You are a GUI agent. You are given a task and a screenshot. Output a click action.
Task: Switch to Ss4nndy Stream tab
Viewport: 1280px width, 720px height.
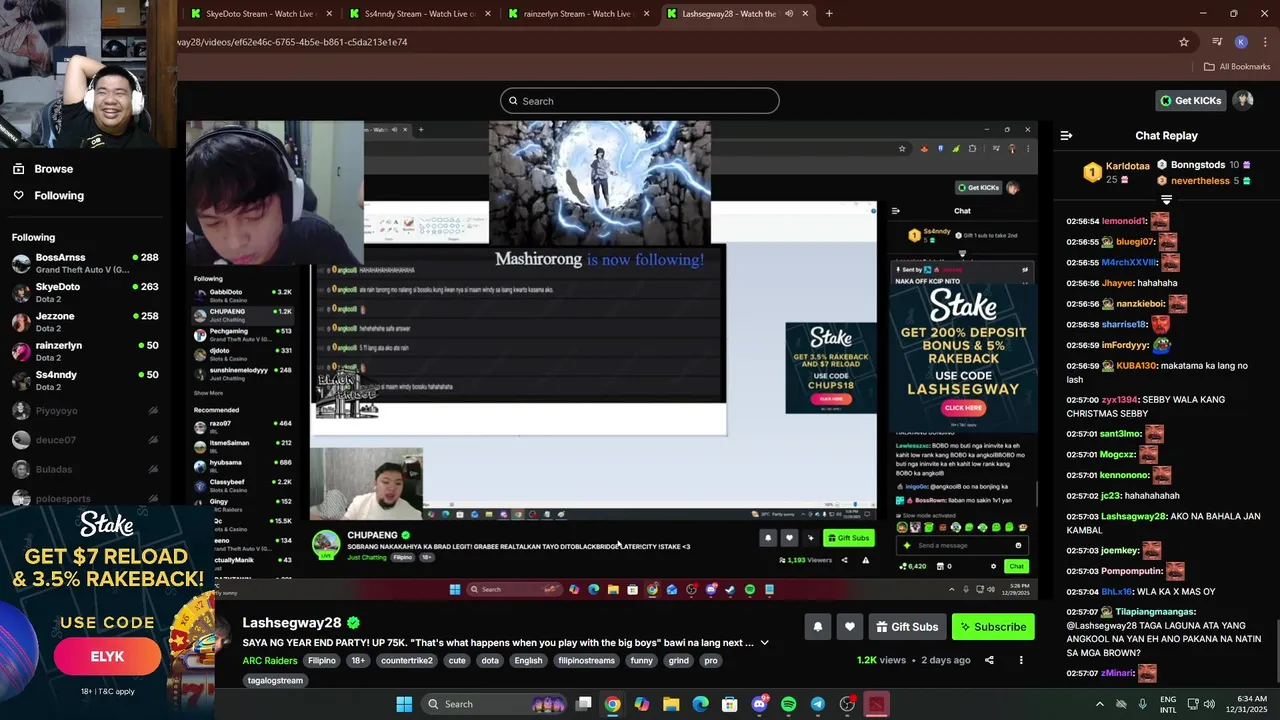click(x=418, y=14)
